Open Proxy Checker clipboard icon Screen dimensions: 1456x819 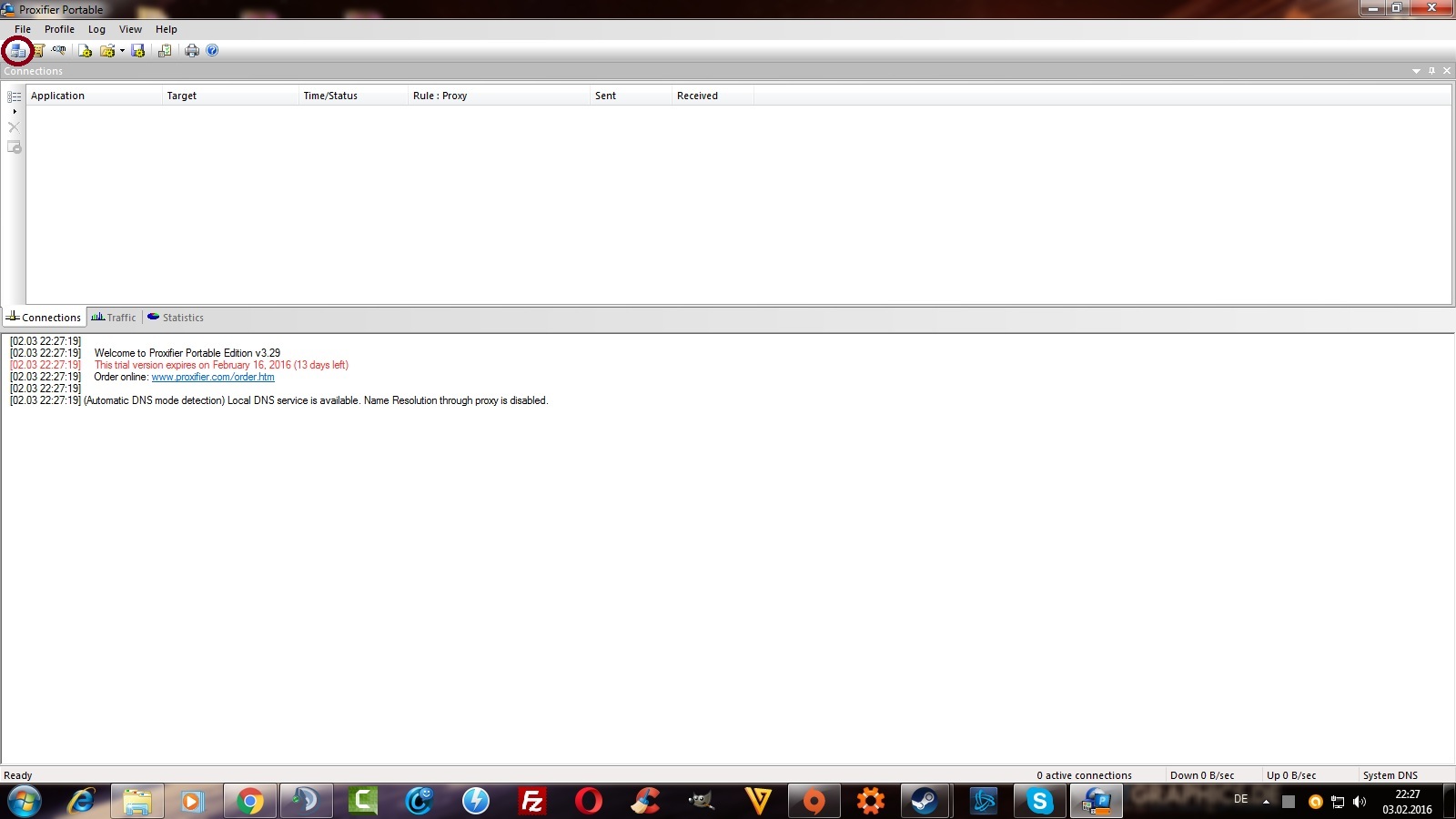[x=165, y=51]
